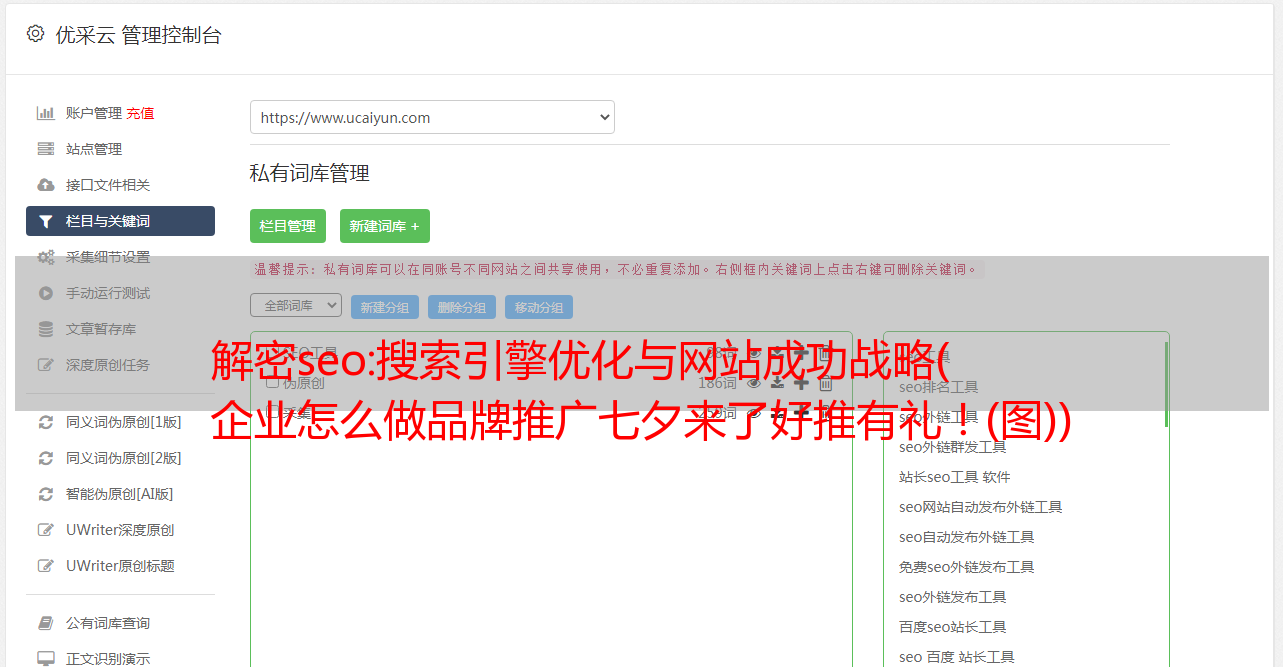The width and height of the screenshot is (1283, 667).
Task: Tick the 伪原创 checkbox
Action: click(x=272, y=383)
